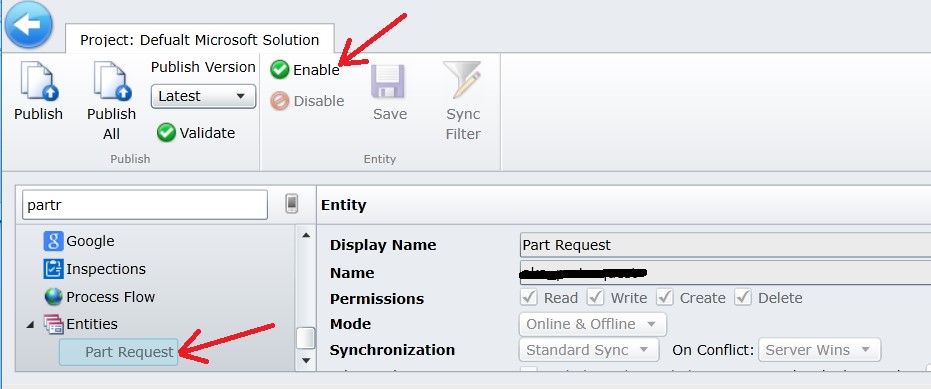Select the Project: Defualt Microsoft Solution tab
The image size is (931, 389).
pyautogui.click(x=200, y=40)
